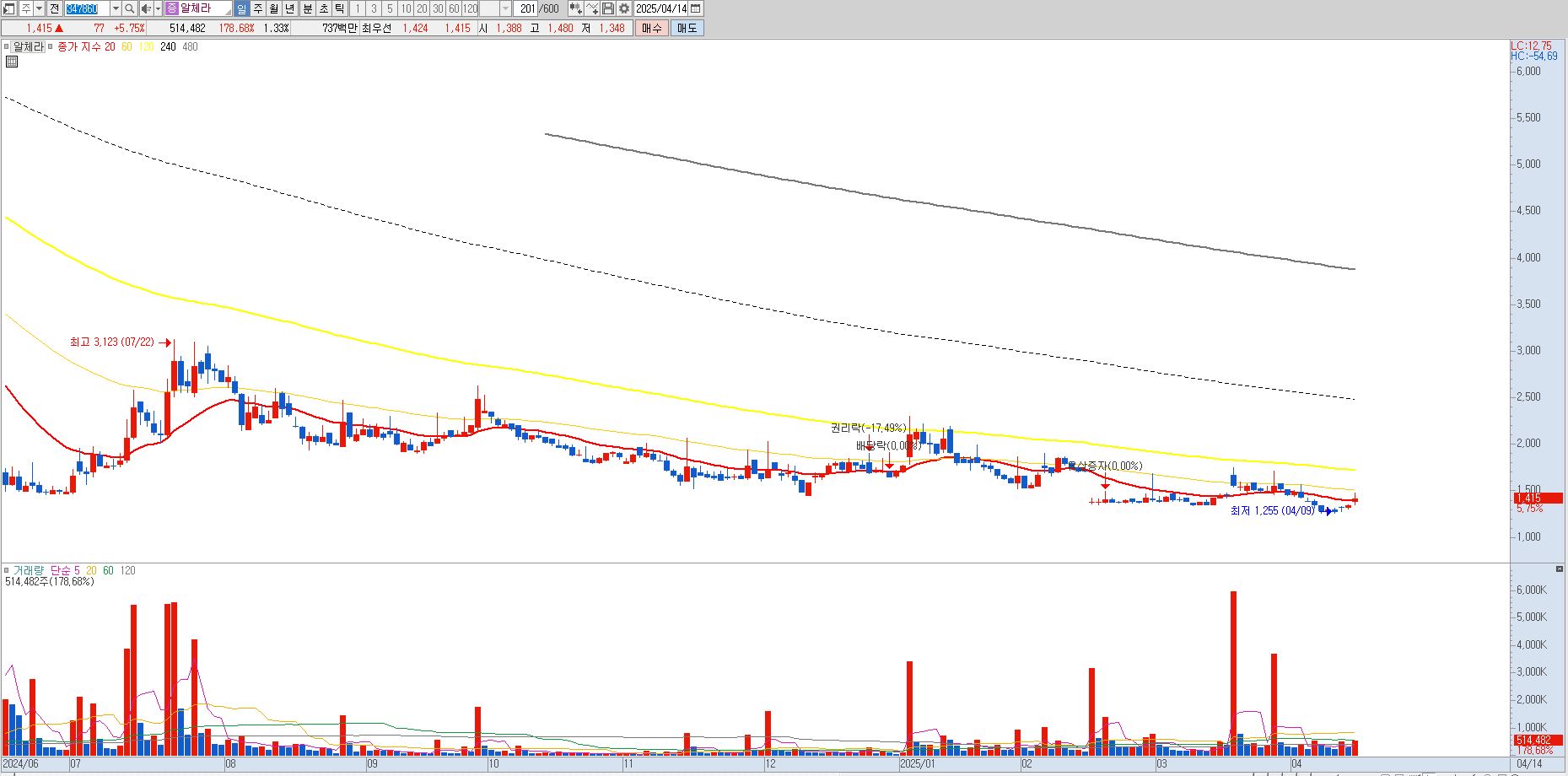This screenshot has height=776, width=1568.
Task: Click the 거래량 volume legend label
Action: click(28, 571)
